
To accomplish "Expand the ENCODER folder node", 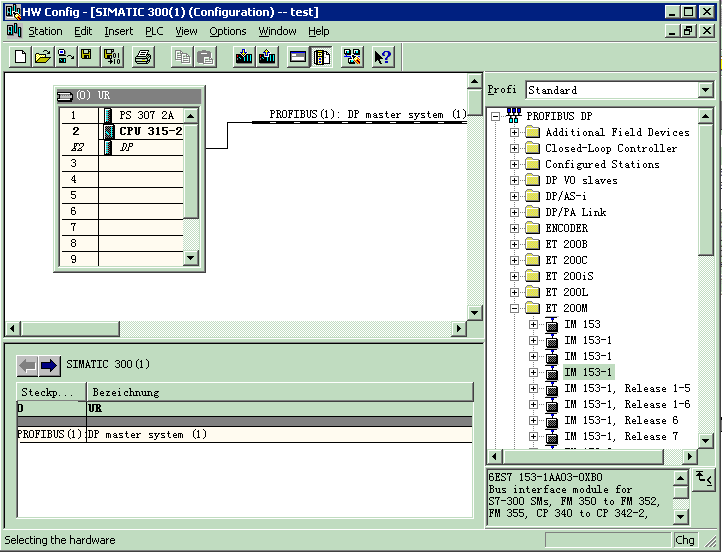I will coord(515,228).
